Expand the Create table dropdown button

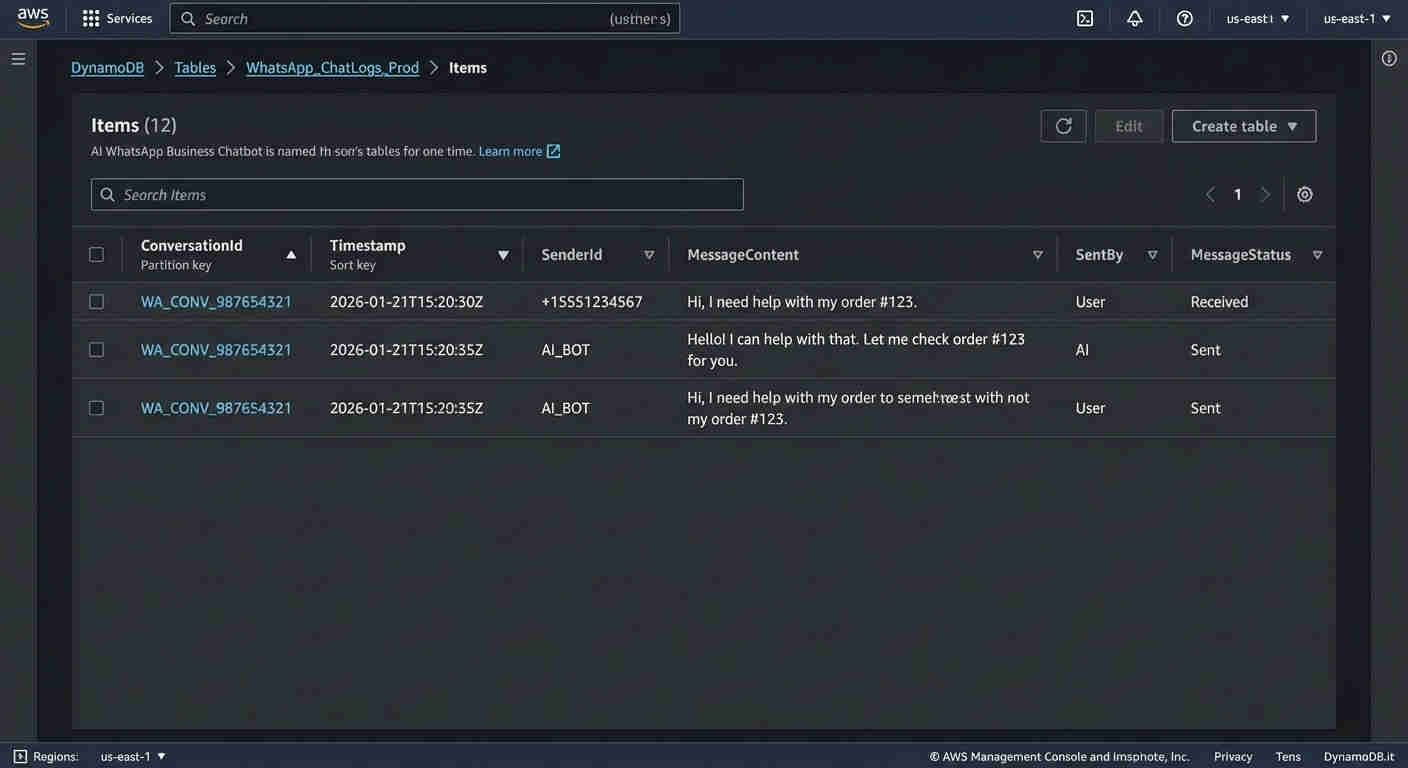click(1244, 126)
